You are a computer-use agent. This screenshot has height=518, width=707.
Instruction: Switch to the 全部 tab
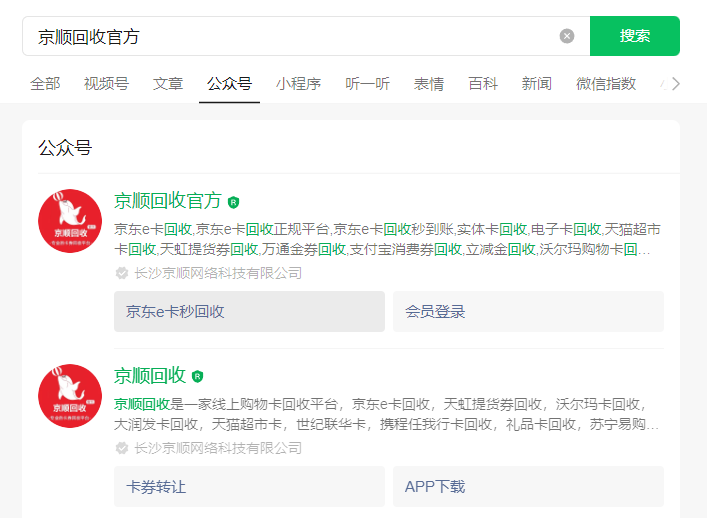coord(45,84)
